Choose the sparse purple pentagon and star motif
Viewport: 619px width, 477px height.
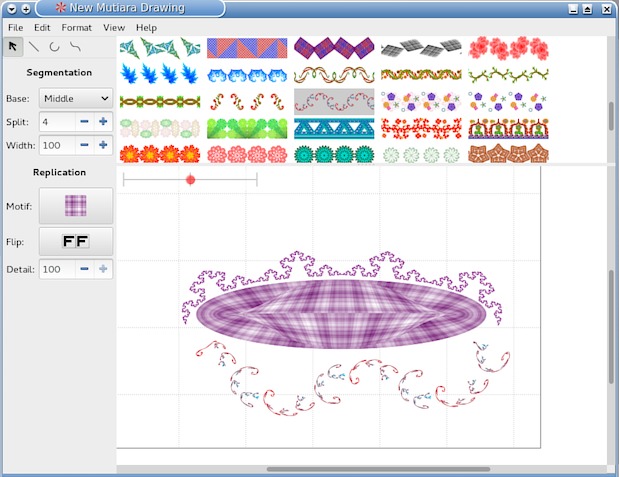(508, 101)
